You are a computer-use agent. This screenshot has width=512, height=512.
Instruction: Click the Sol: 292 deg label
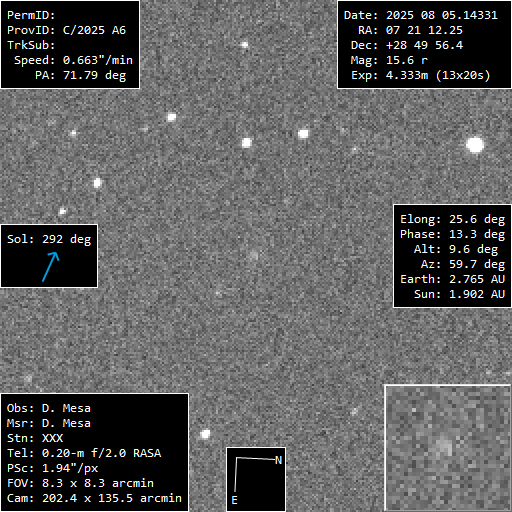pos(49,239)
